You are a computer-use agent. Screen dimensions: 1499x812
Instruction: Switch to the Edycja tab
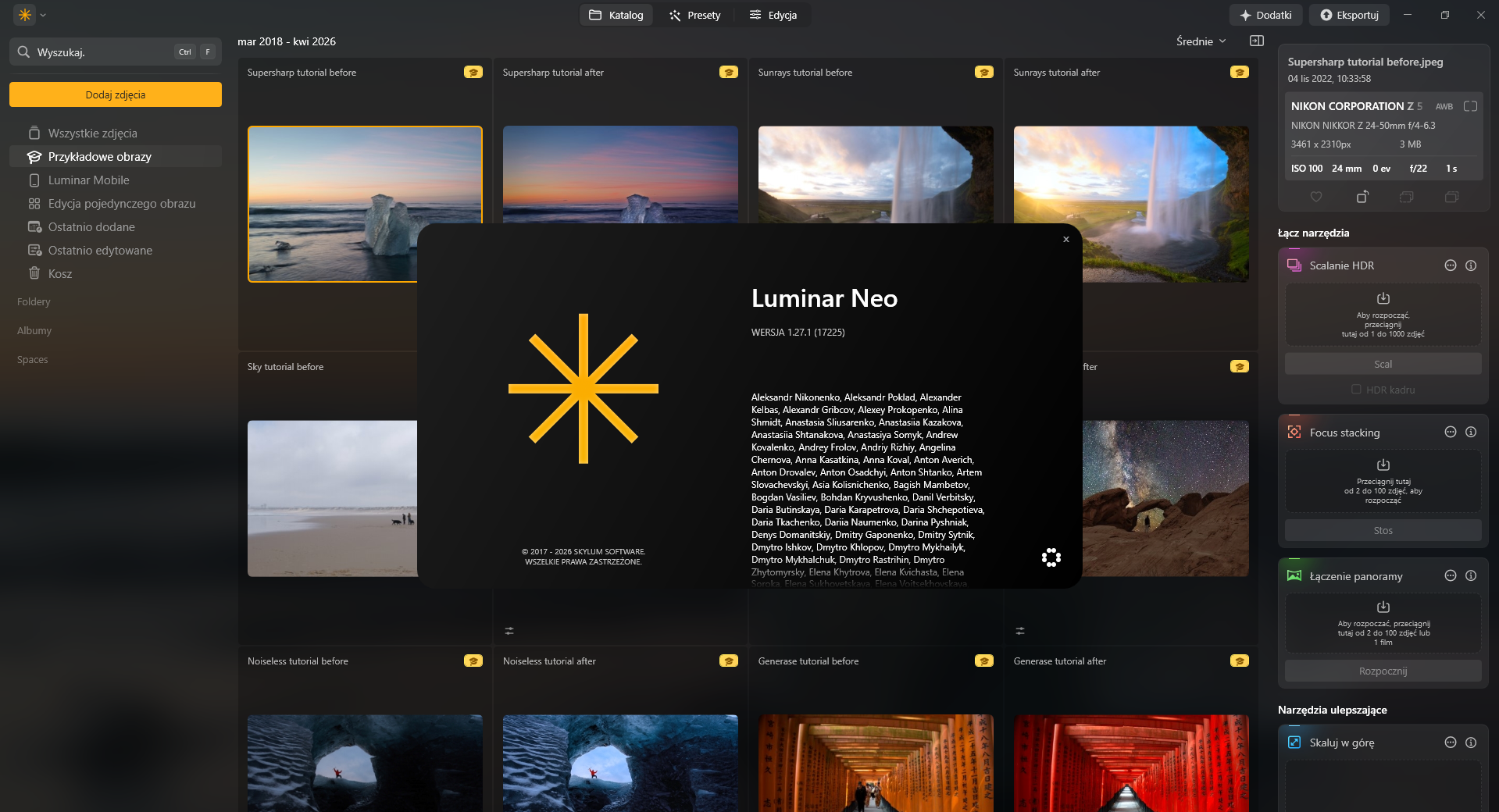[773, 15]
